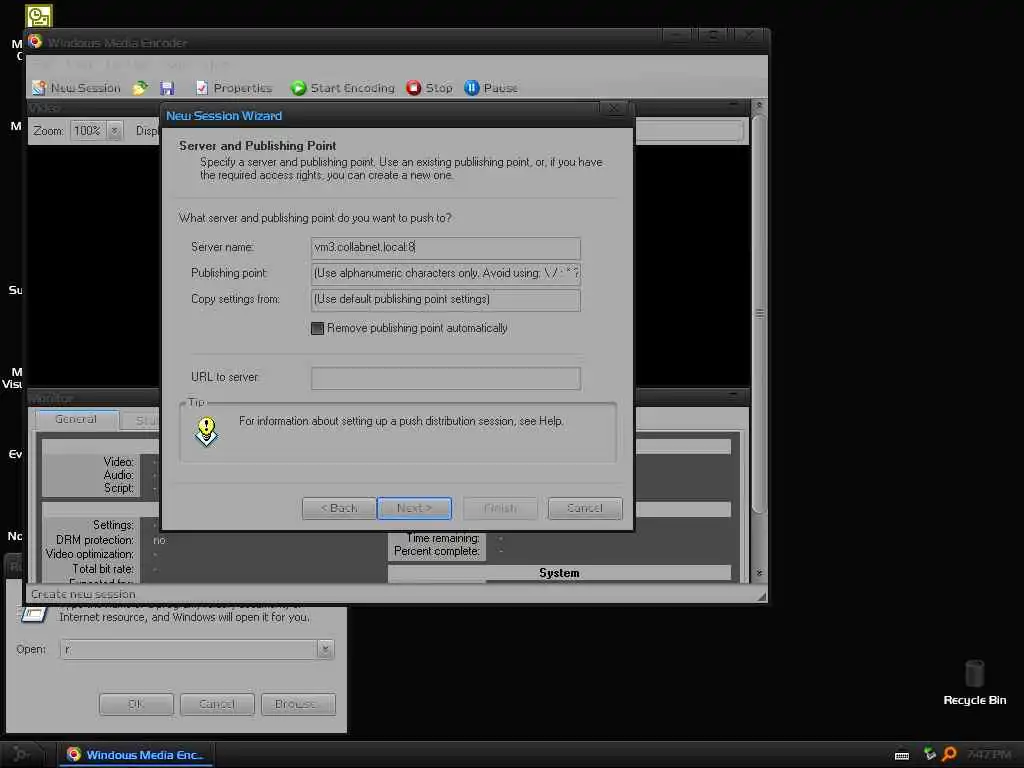Click the open session folder icon

[140, 88]
